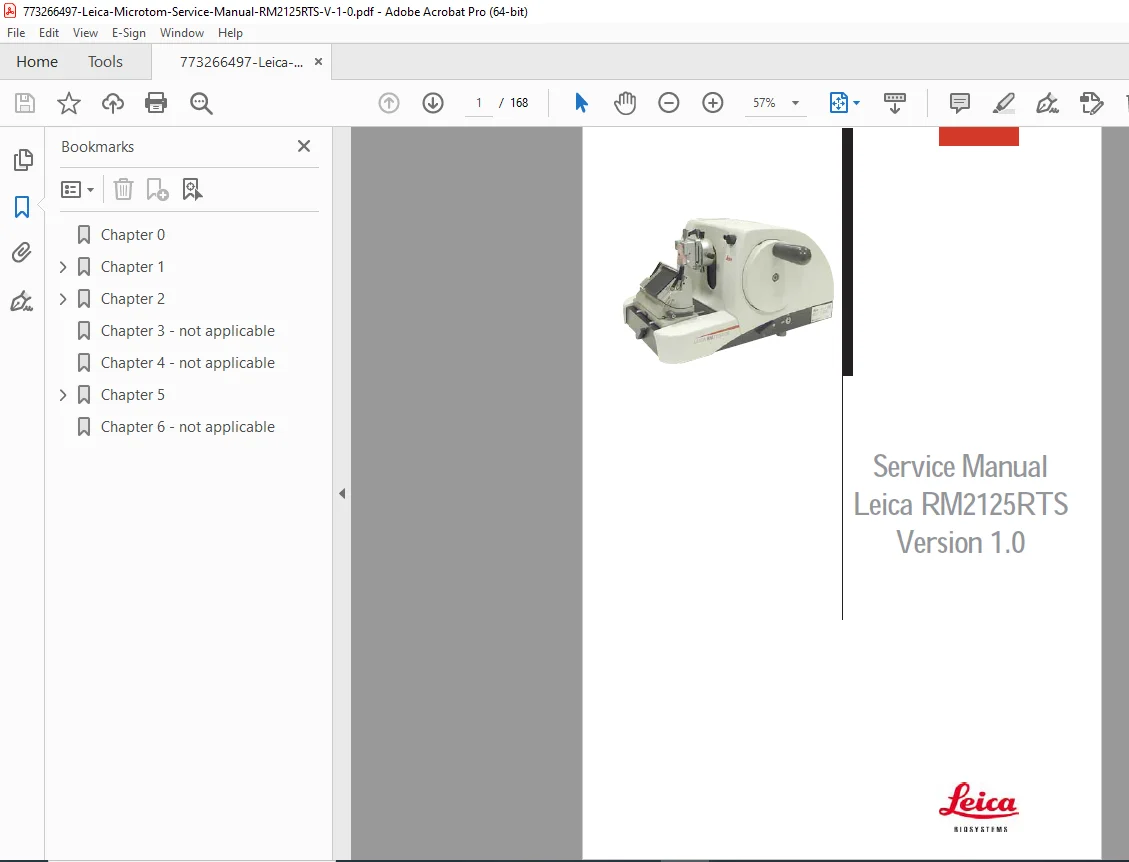
Task: Open the Help menu
Action: coord(230,33)
